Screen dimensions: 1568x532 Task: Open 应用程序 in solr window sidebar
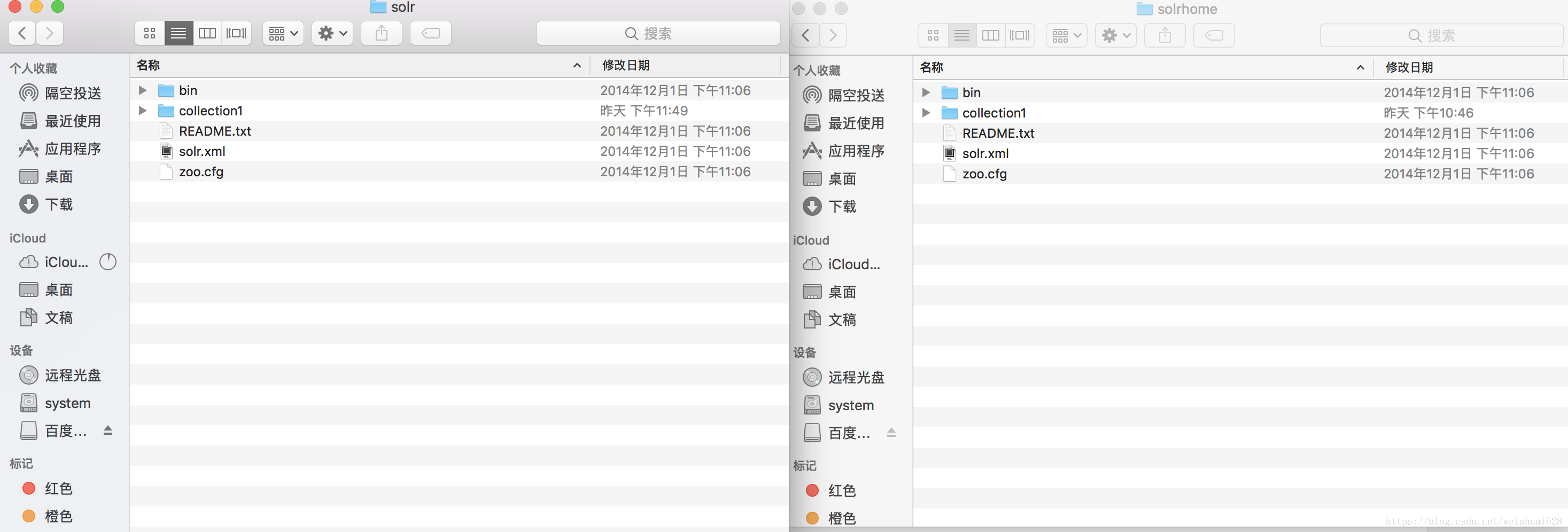click(x=60, y=148)
